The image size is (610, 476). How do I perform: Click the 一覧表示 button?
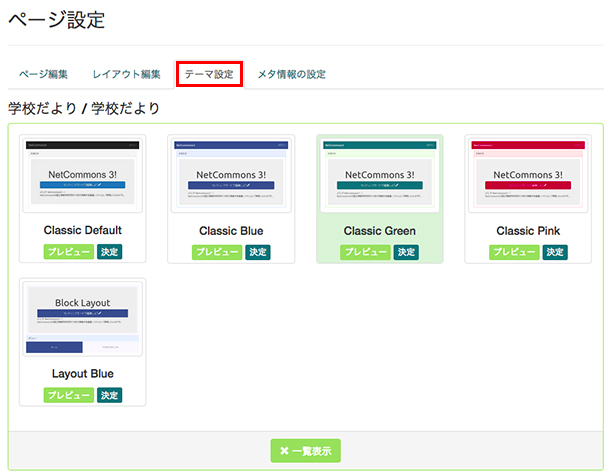click(x=305, y=451)
